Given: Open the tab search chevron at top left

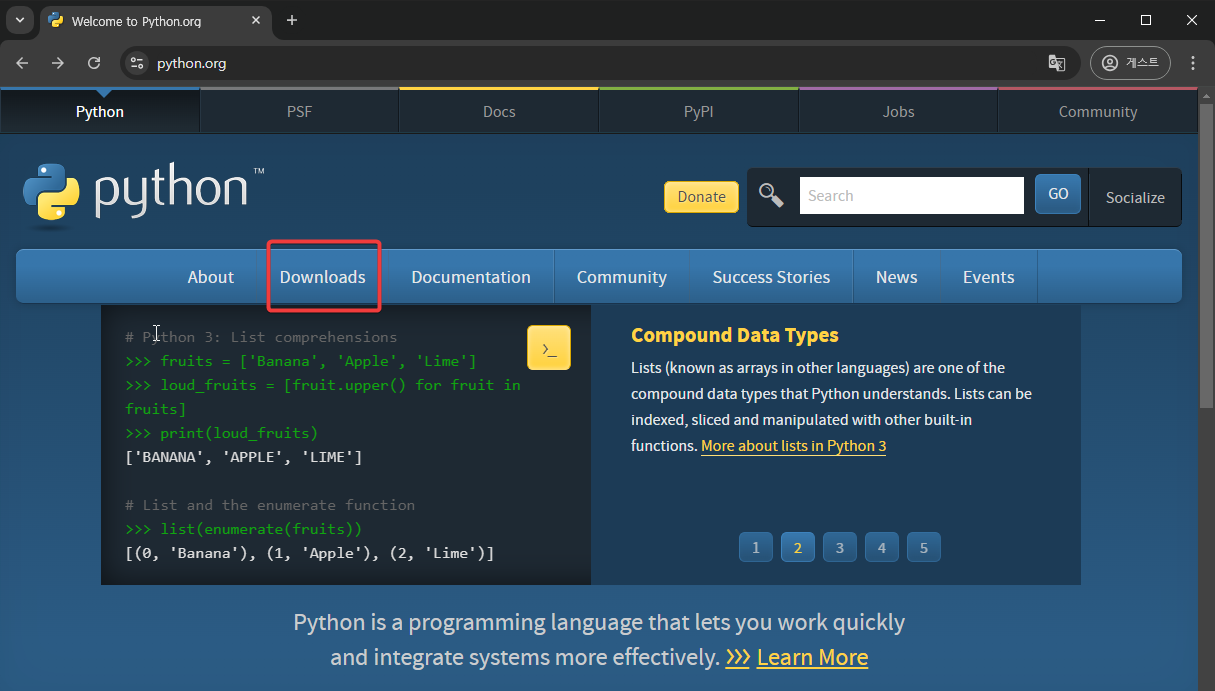Looking at the screenshot, I should 18,20.
